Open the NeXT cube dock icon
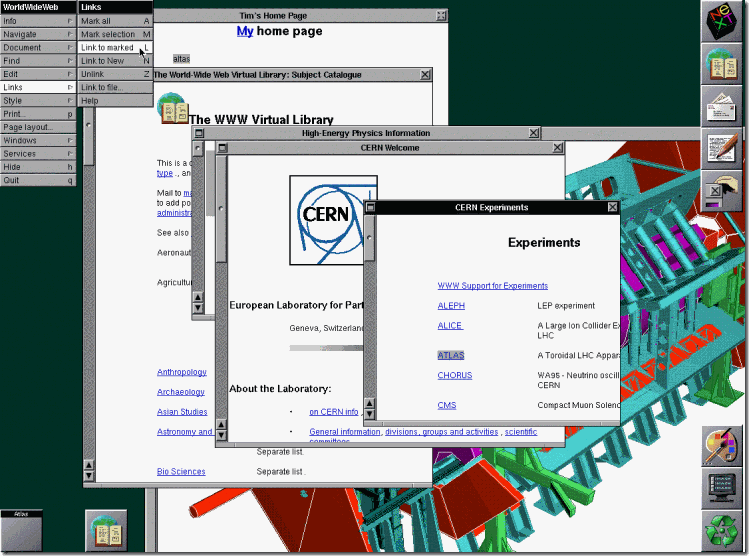749x556 pixels. pos(722,22)
